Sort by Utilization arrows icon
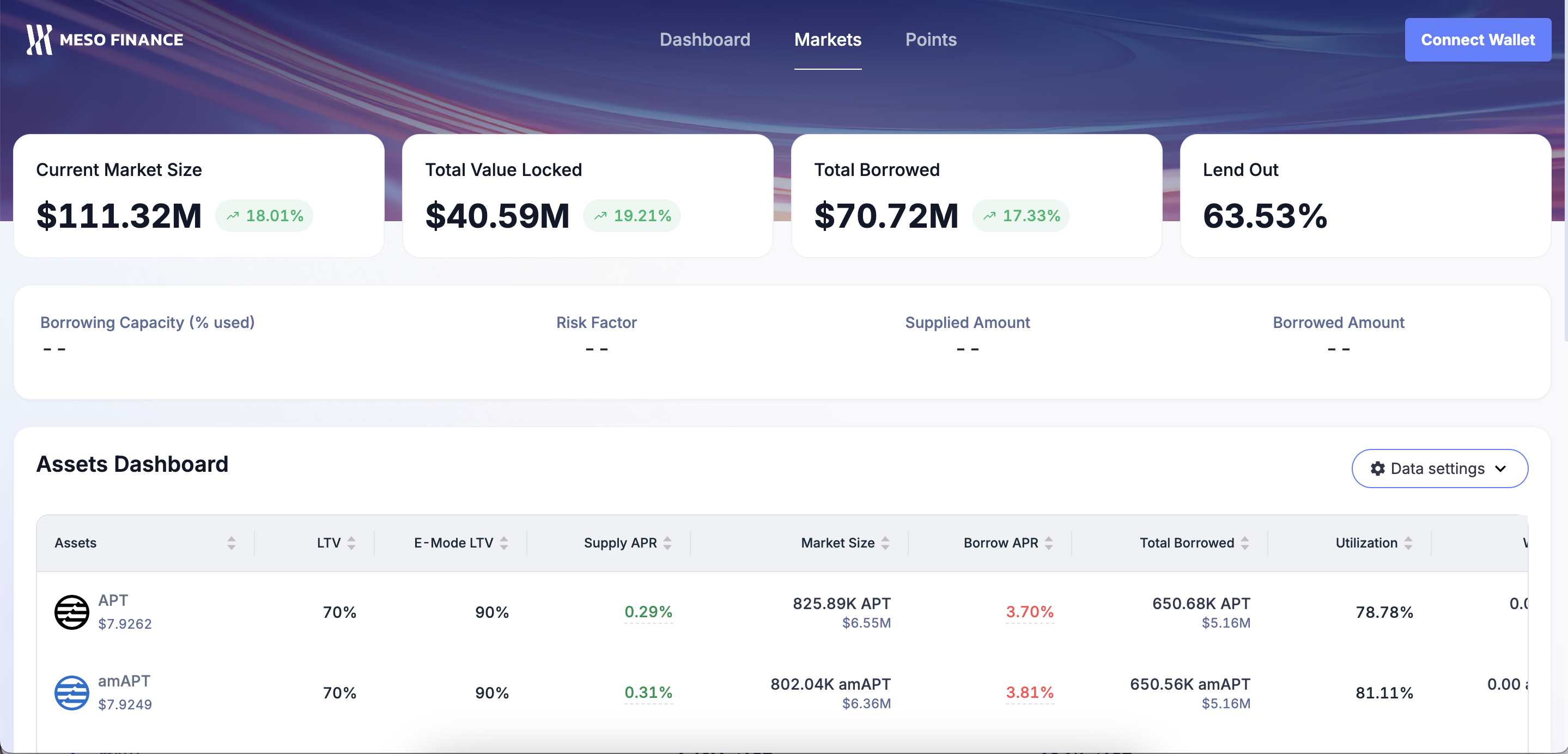 pyautogui.click(x=1408, y=543)
